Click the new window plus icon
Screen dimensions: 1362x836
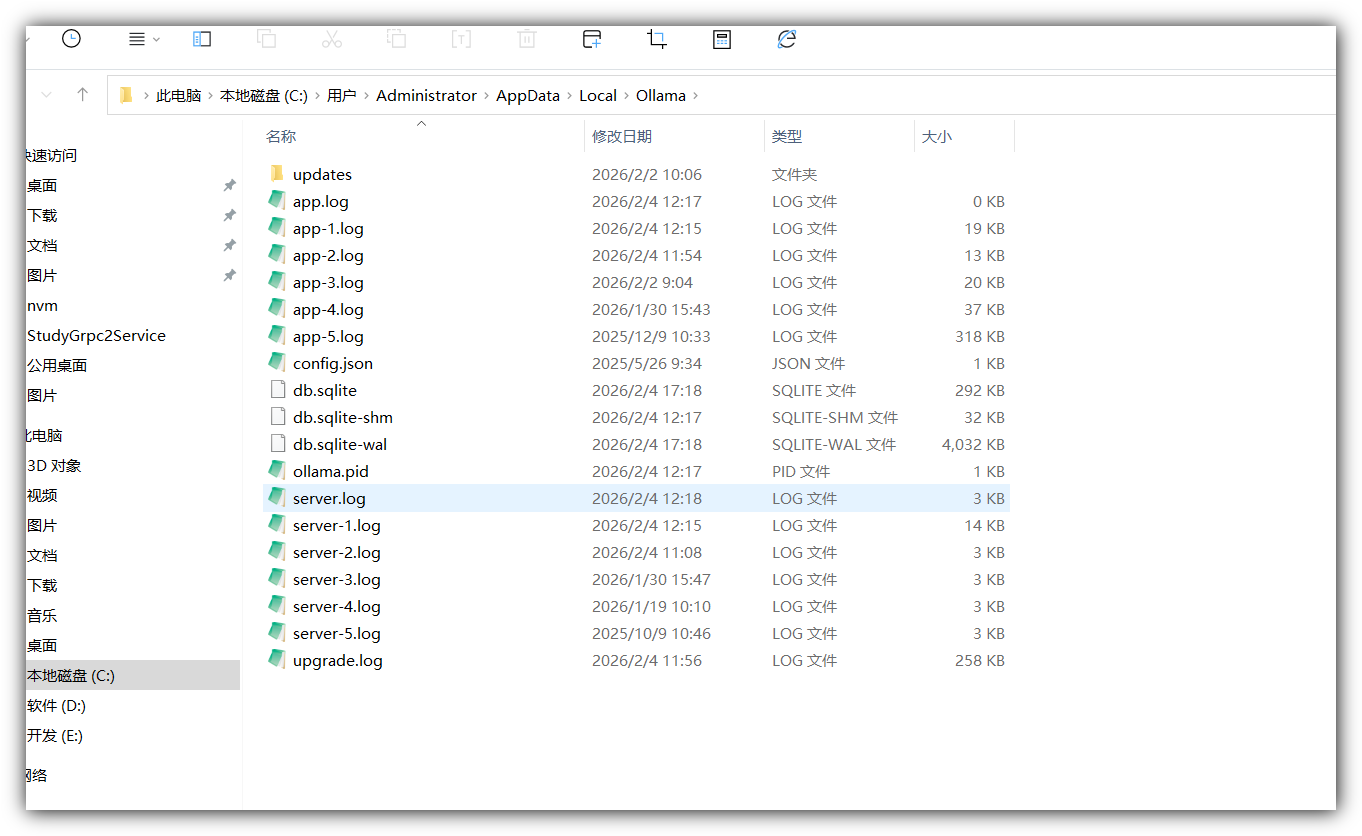592,39
